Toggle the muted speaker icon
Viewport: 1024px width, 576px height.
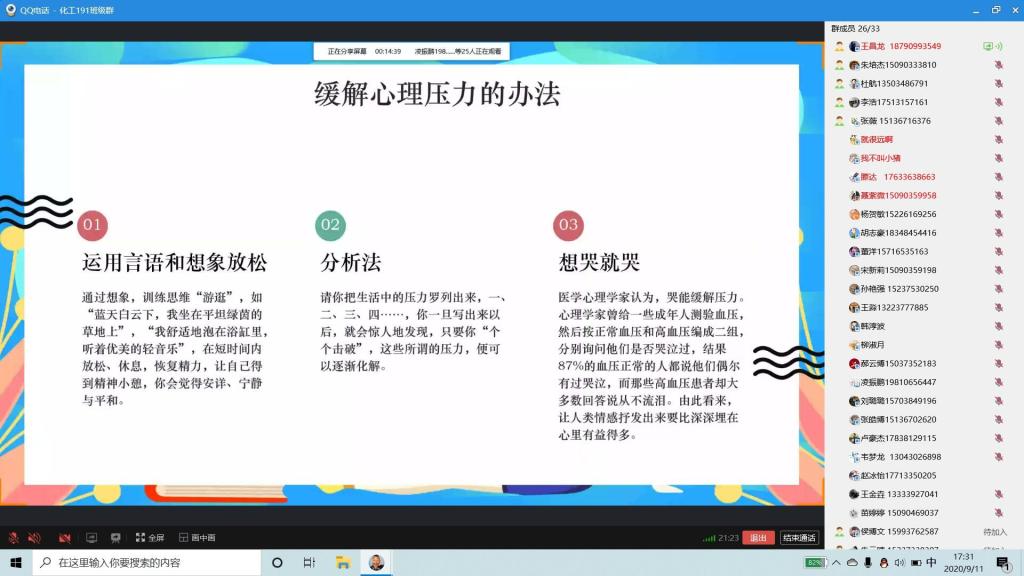pos(35,538)
